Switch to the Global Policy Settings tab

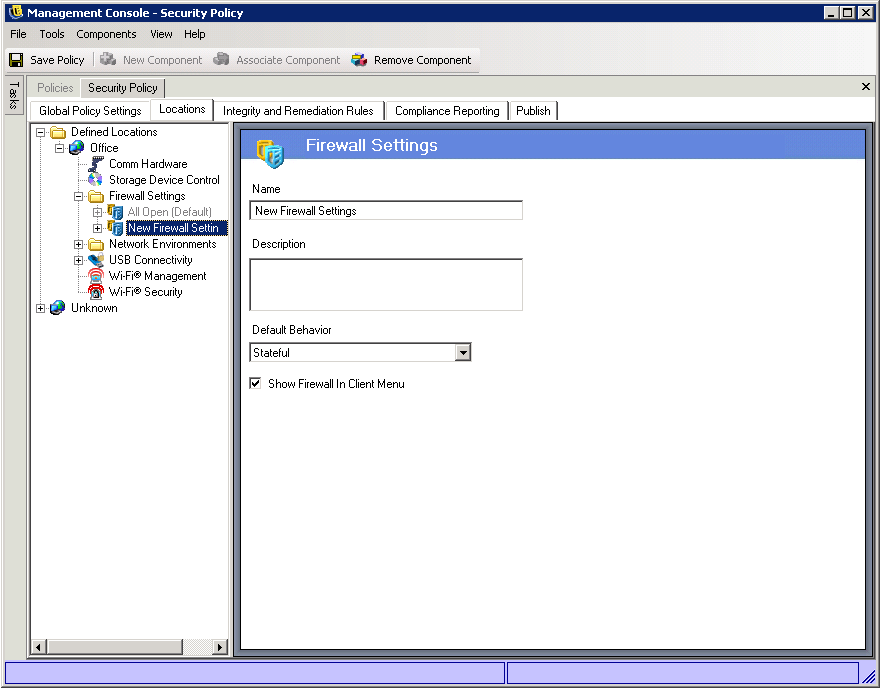(90, 111)
